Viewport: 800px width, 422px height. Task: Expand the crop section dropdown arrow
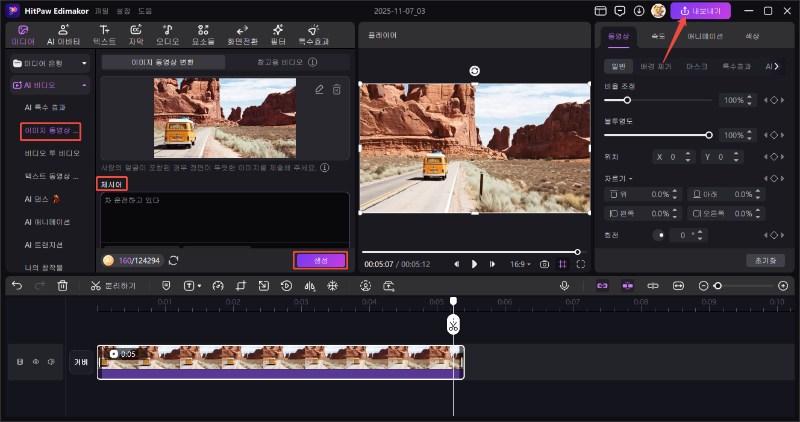click(631, 179)
